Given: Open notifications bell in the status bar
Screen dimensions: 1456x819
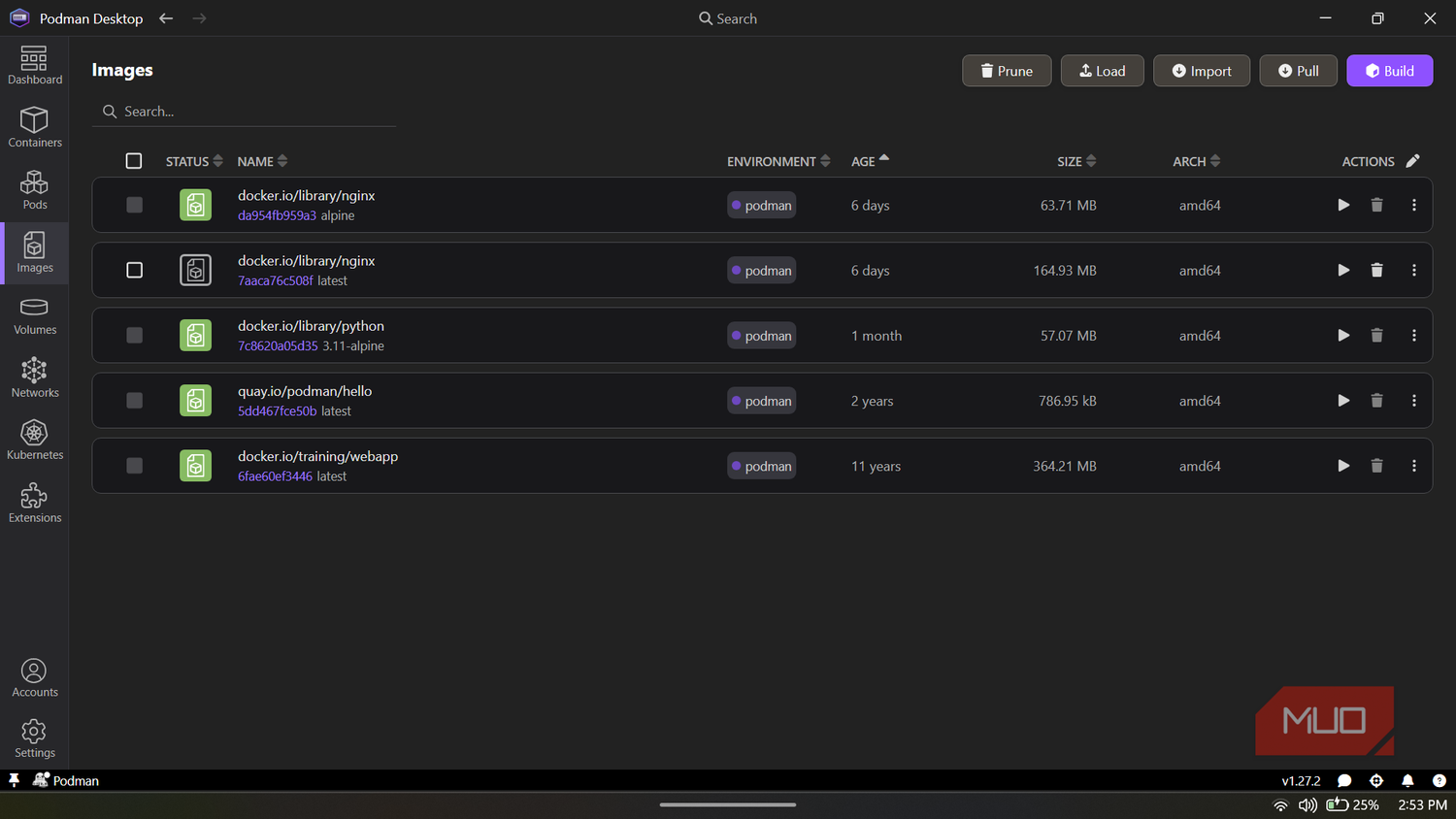Looking at the screenshot, I should [1407, 780].
